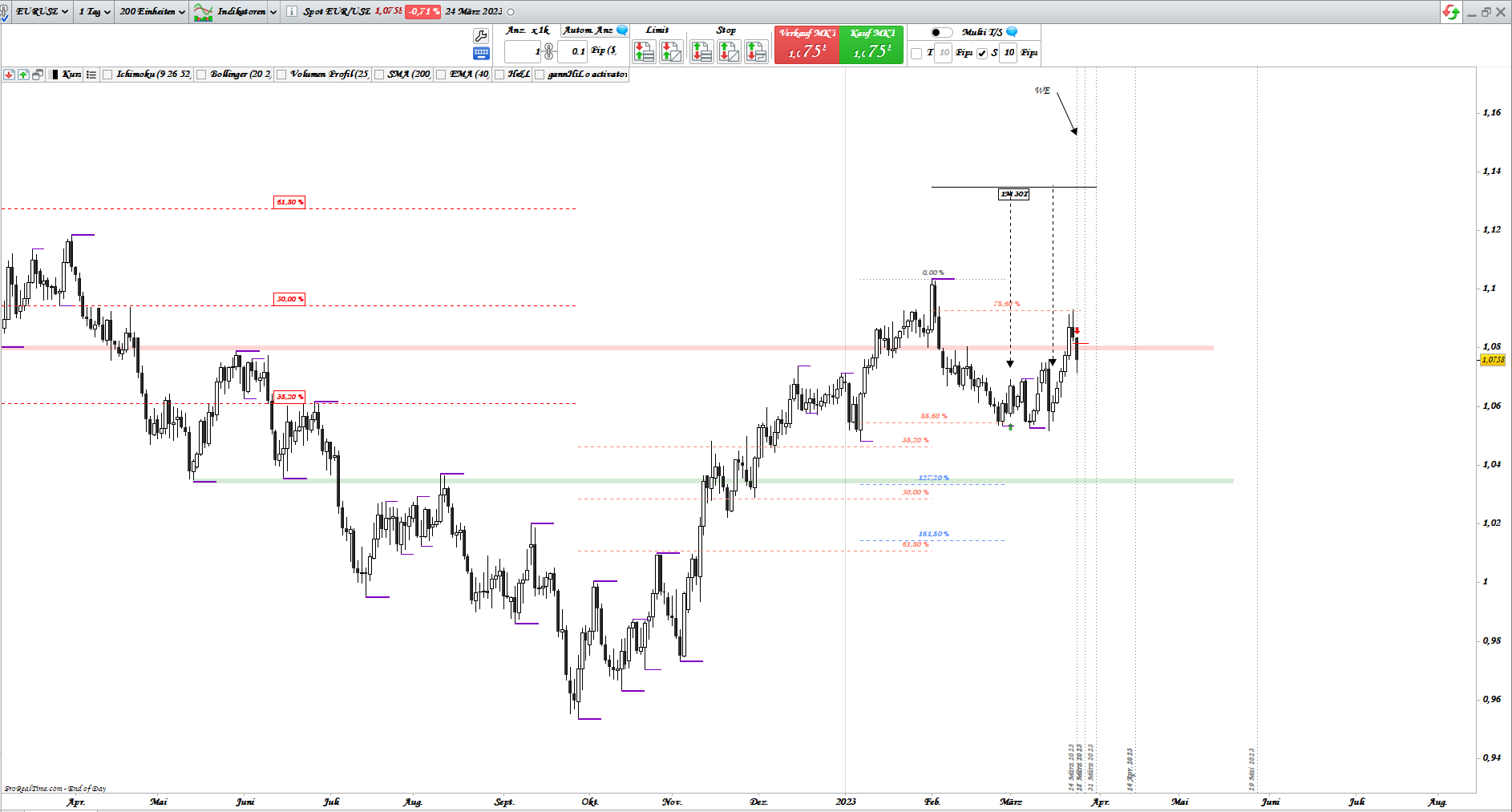
Task: Click the blue 161.80 % extension label
Action: 933,535
